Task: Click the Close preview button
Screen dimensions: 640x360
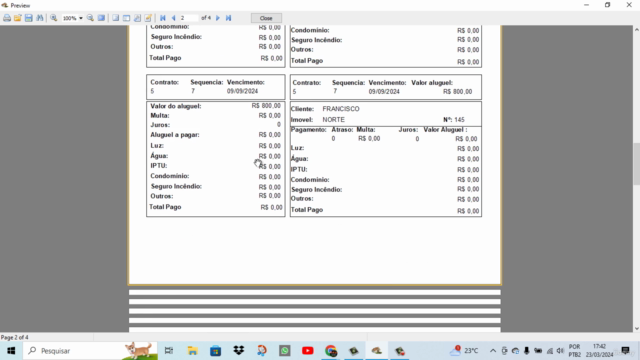Action: 266,18
